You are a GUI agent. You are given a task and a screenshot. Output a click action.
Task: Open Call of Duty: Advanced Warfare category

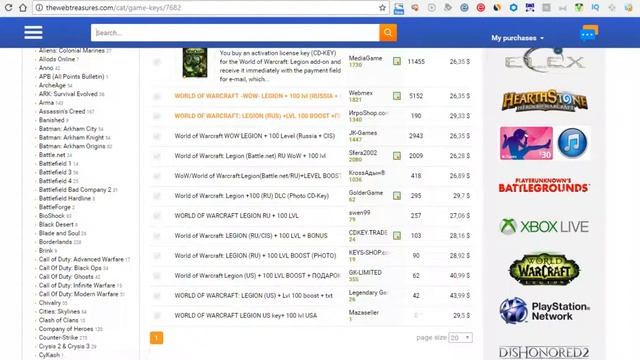[81, 259]
